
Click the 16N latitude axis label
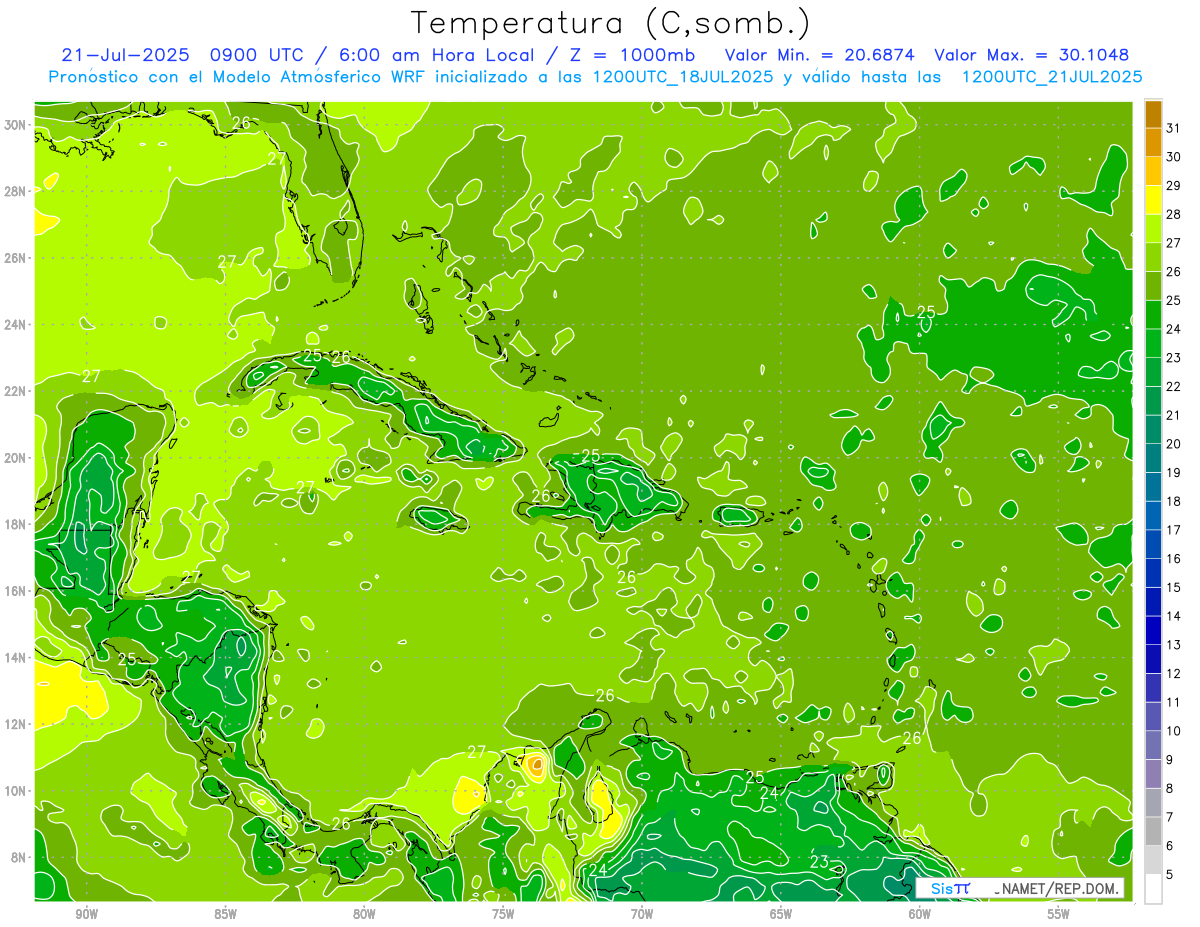coord(15,591)
